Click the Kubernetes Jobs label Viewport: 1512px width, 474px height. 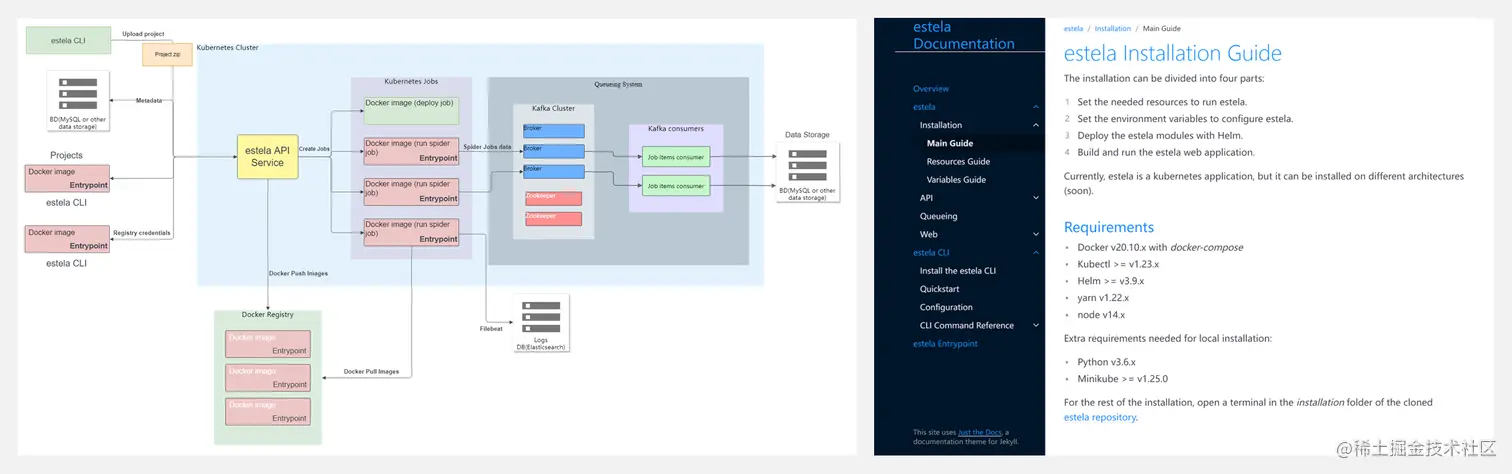coord(411,81)
